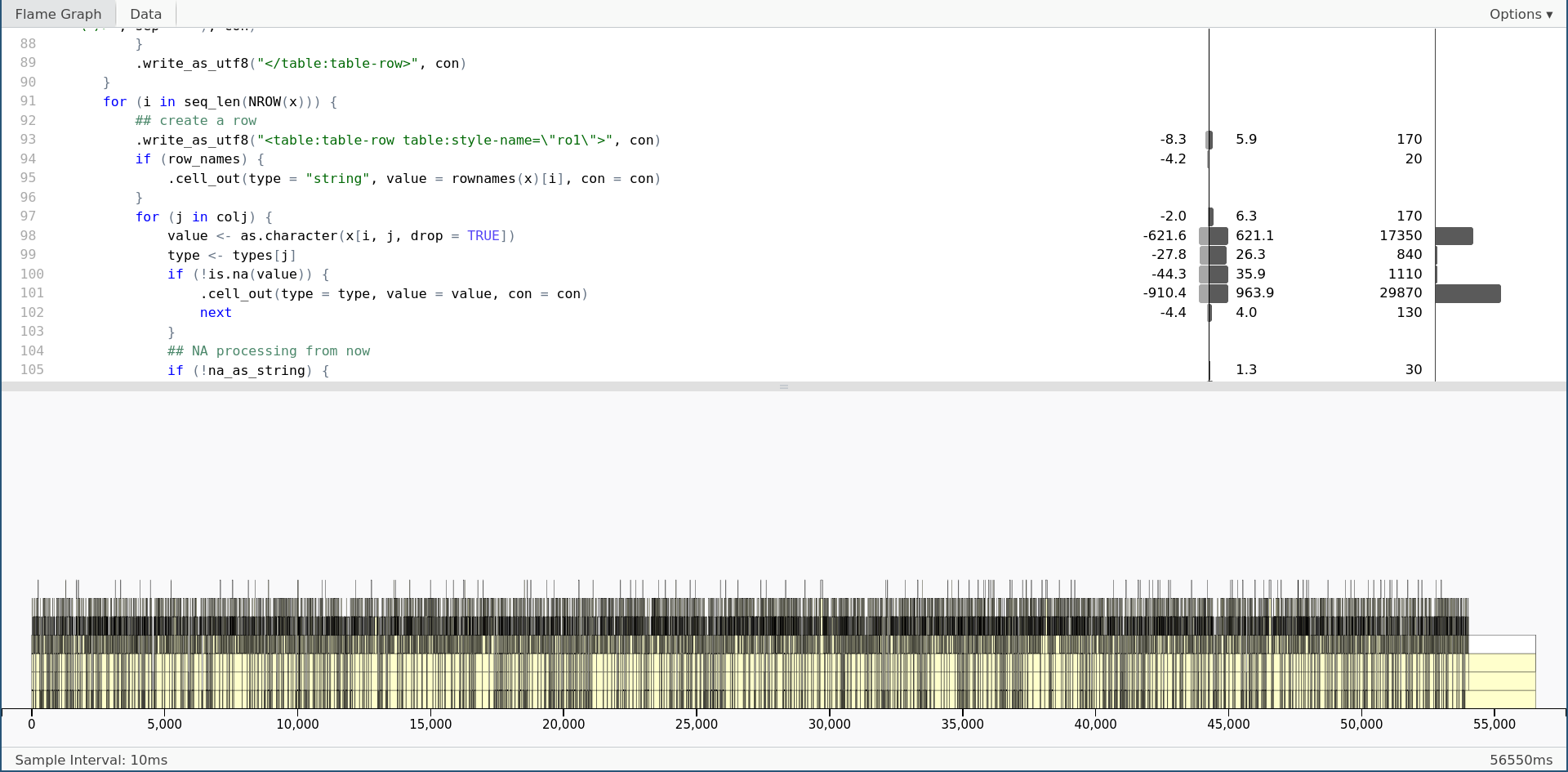
Task: Click the 'type <- types[j]' code line
Action: 231,255
